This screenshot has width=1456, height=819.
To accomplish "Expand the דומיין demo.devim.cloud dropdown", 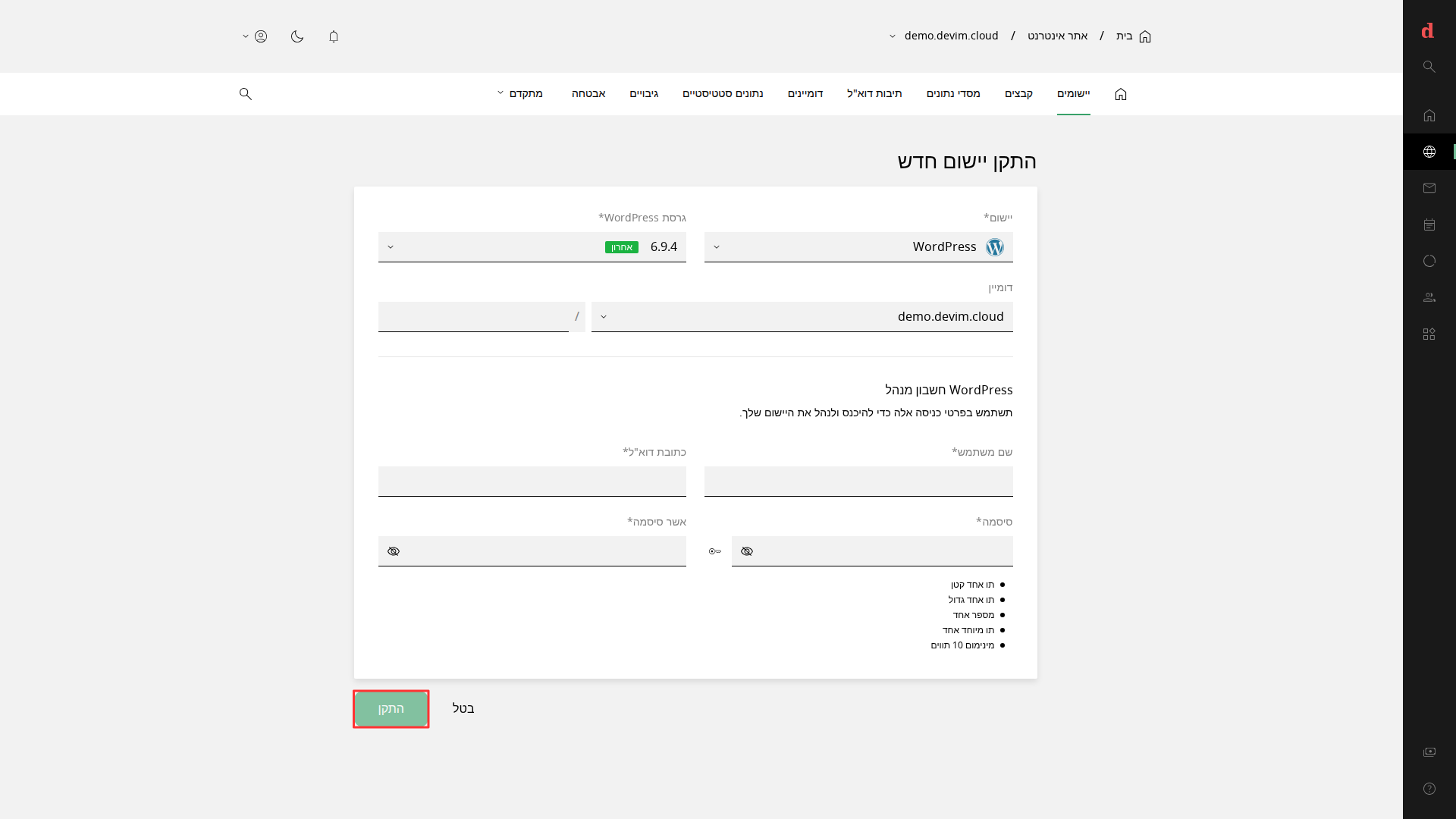I will [802, 317].
